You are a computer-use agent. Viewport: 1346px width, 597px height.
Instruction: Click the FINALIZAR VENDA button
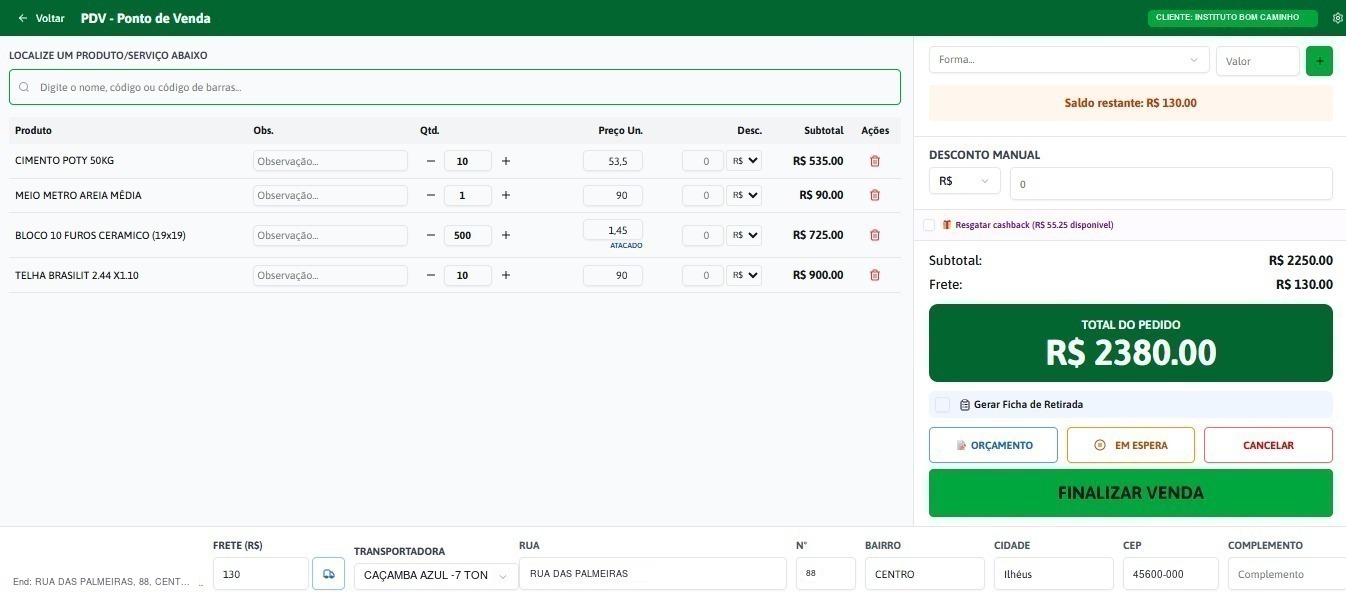pyautogui.click(x=1131, y=493)
